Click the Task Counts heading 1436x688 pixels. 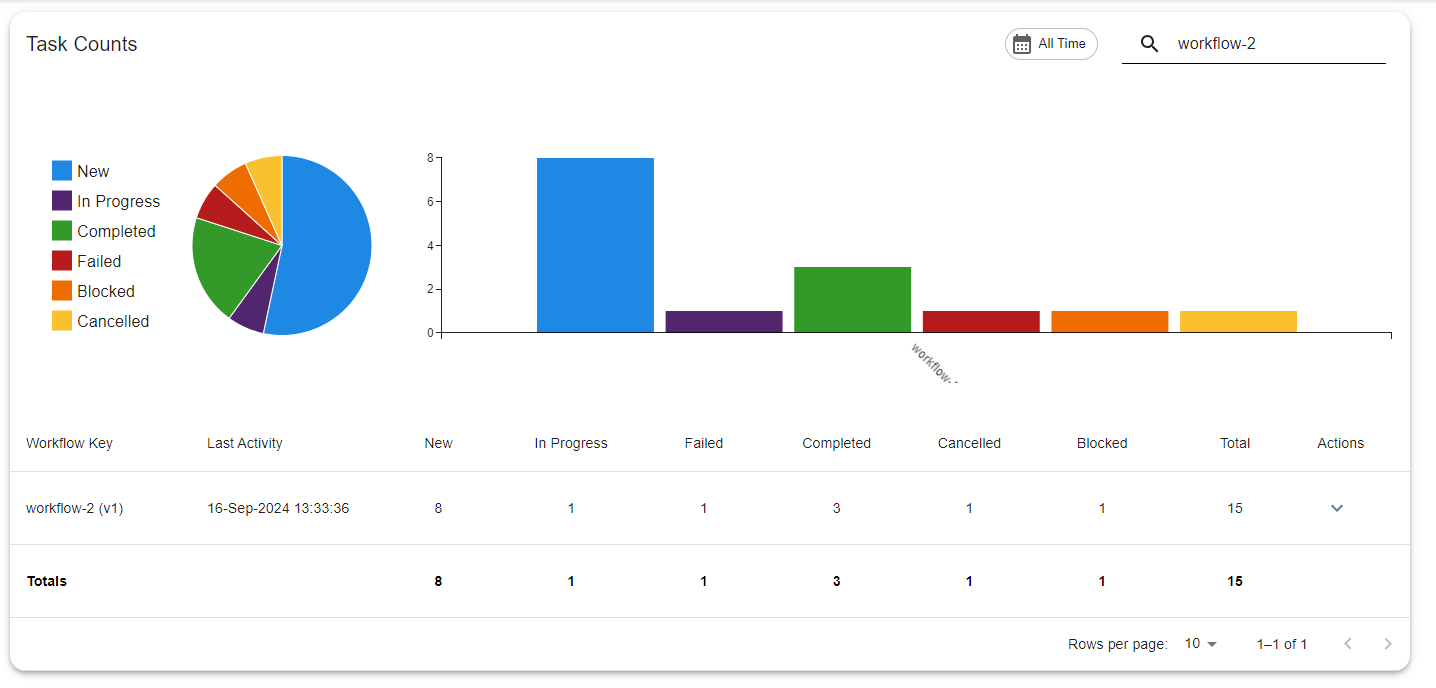82,44
